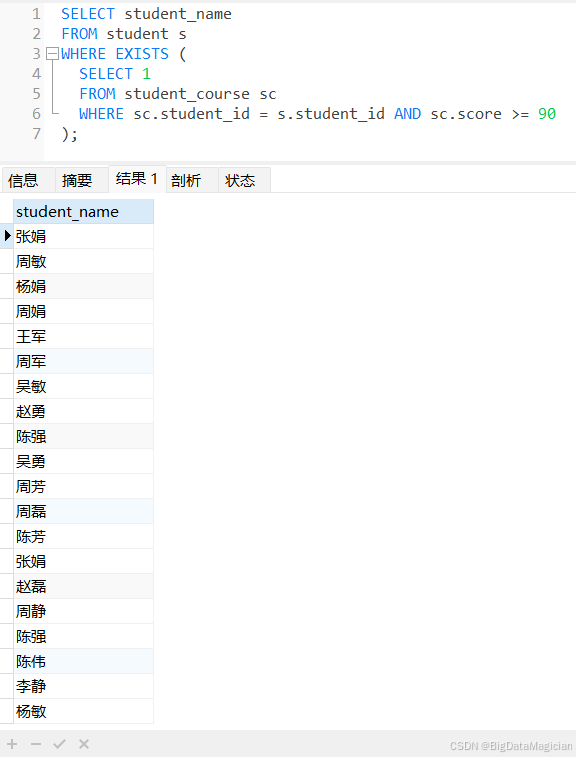Click the 'student_course' table name in query
Viewport: 576px width, 757px height.
187,94
